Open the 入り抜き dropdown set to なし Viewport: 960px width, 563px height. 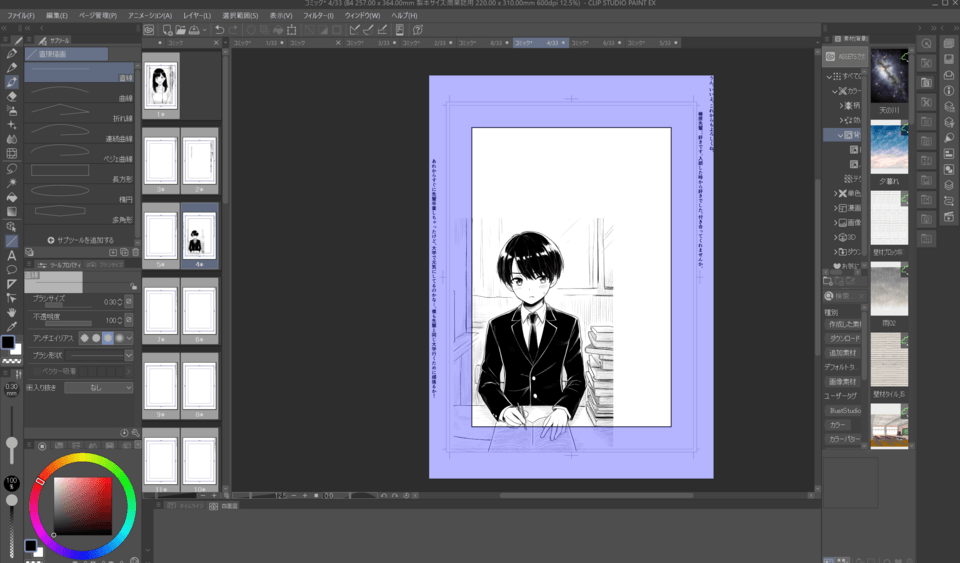click(x=98, y=387)
